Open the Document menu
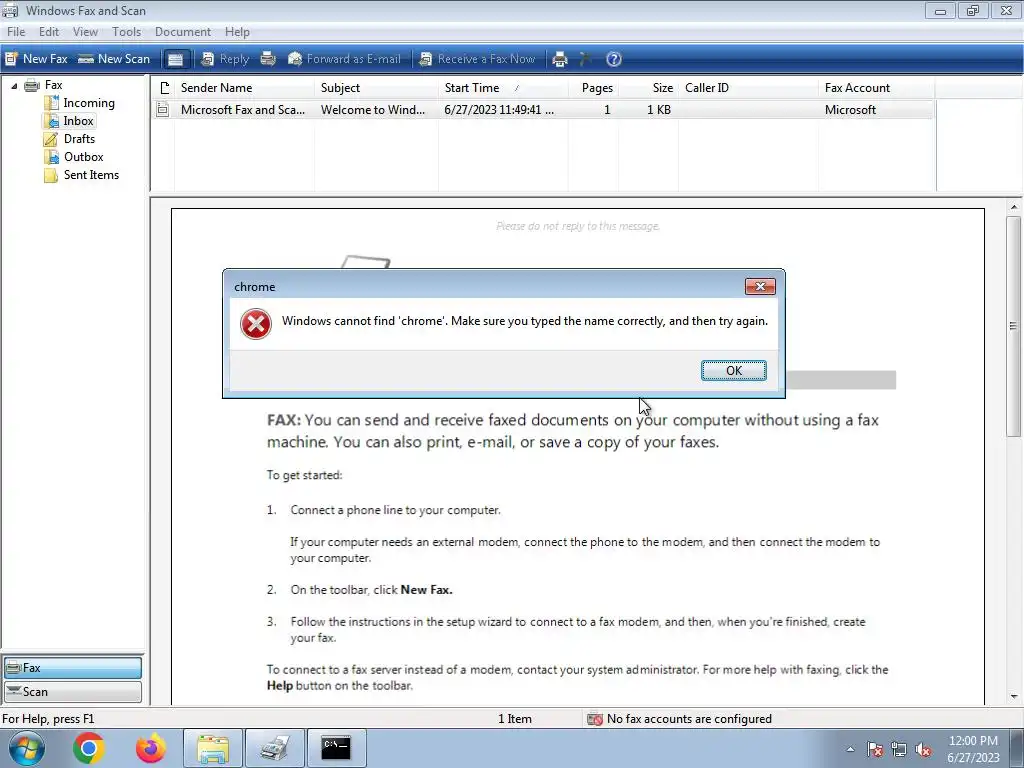This screenshot has width=1024, height=768. [183, 32]
